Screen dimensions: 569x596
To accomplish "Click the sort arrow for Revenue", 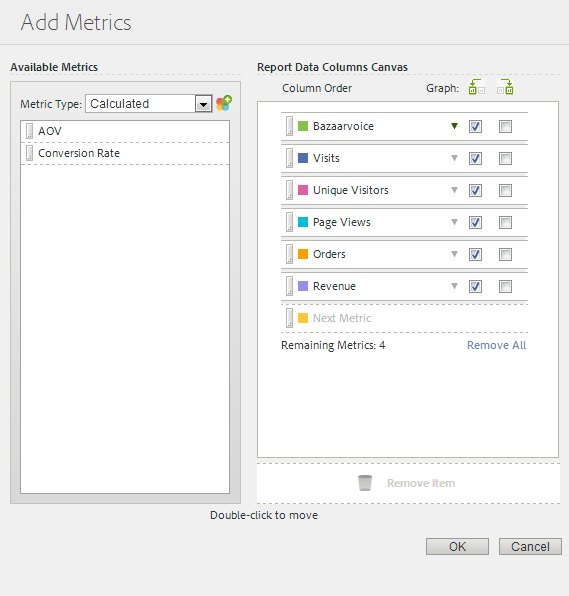I will [454, 286].
